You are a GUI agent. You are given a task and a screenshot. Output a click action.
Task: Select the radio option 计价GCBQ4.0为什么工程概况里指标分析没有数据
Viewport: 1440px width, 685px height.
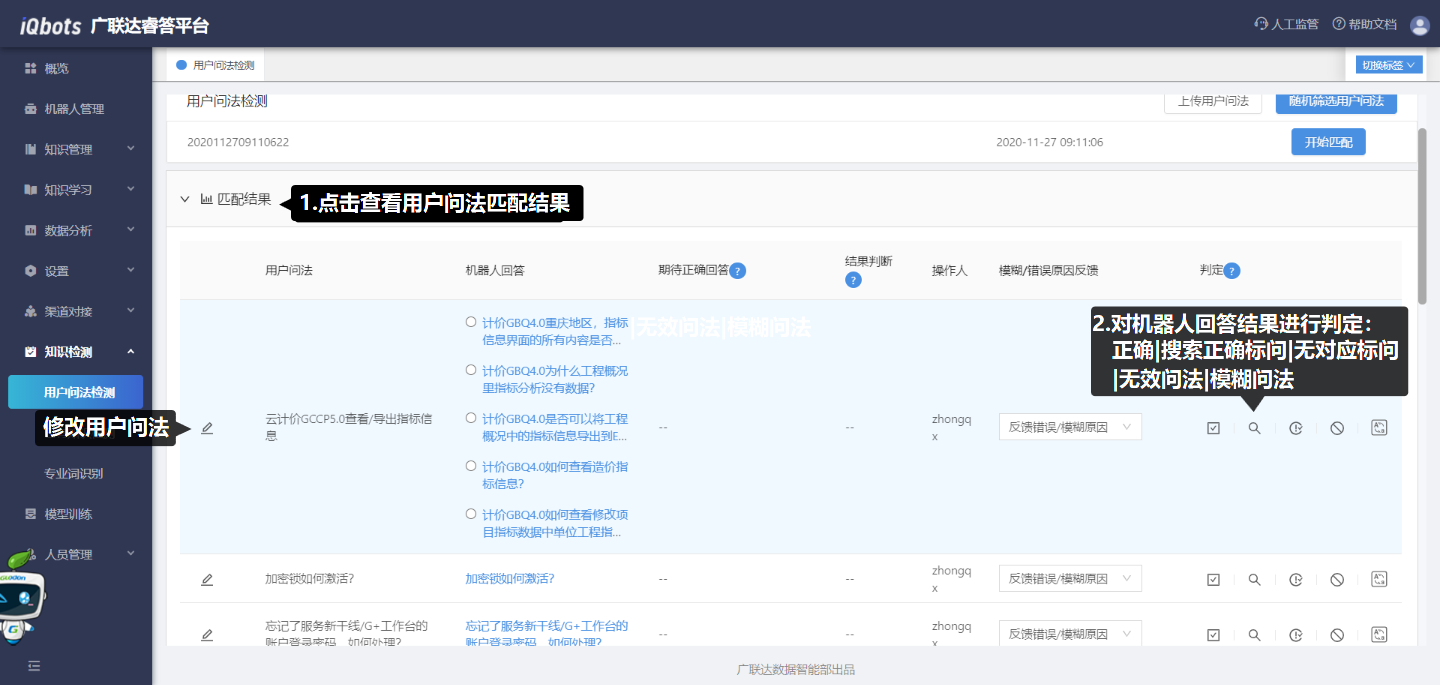pyautogui.click(x=471, y=370)
